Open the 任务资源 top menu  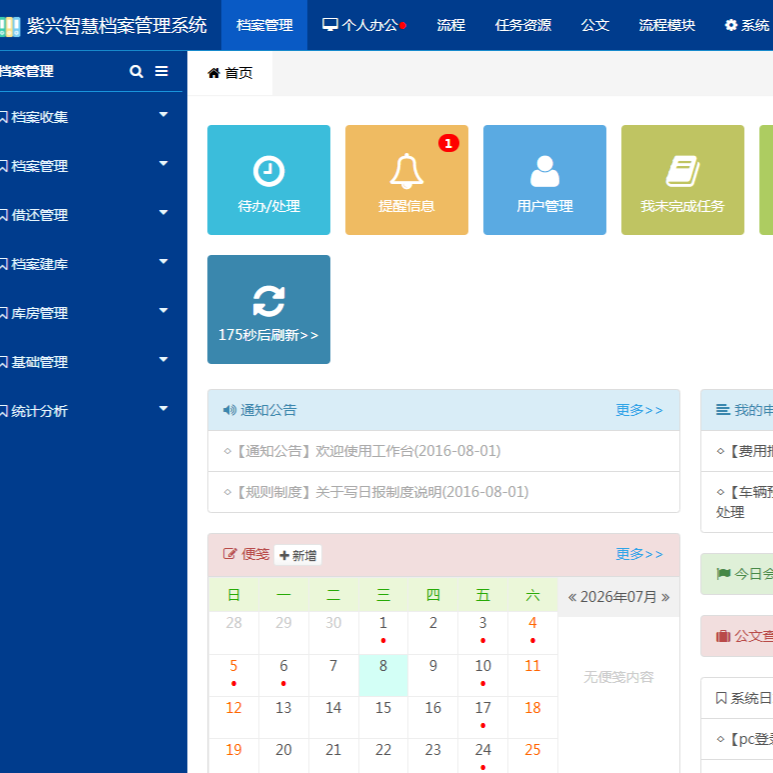click(523, 25)
